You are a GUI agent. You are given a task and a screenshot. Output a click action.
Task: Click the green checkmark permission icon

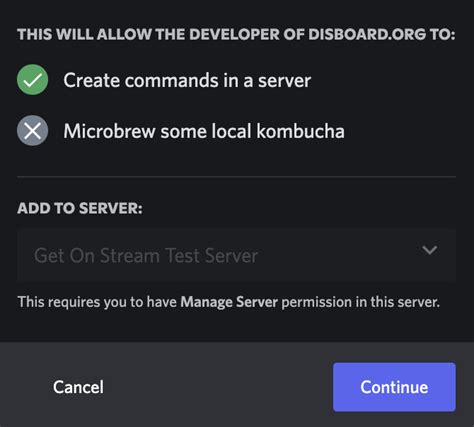click(x=32, y=80)
